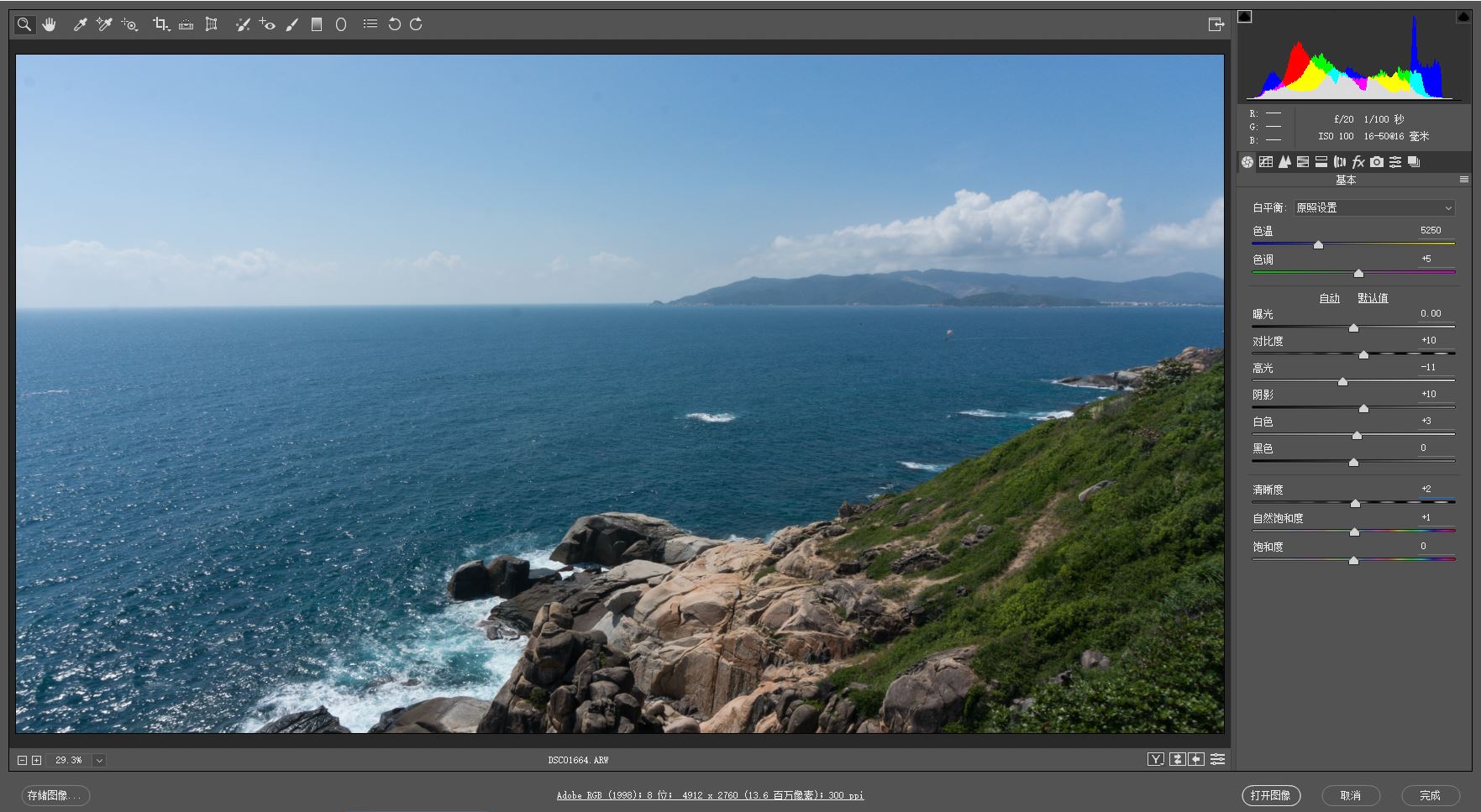
Task: Rotate image 90 degrees counterclockwise
Action: [x=394, y=24]
